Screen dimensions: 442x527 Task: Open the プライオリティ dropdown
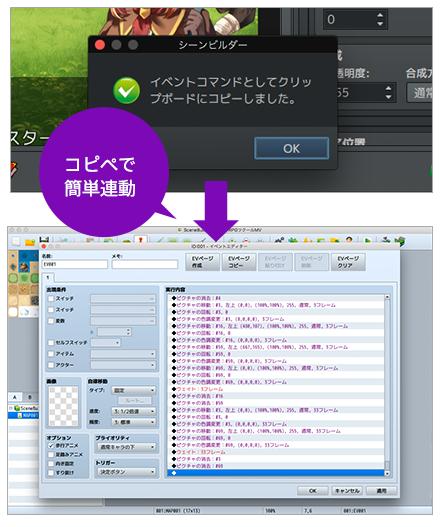(x=127, y=447)
